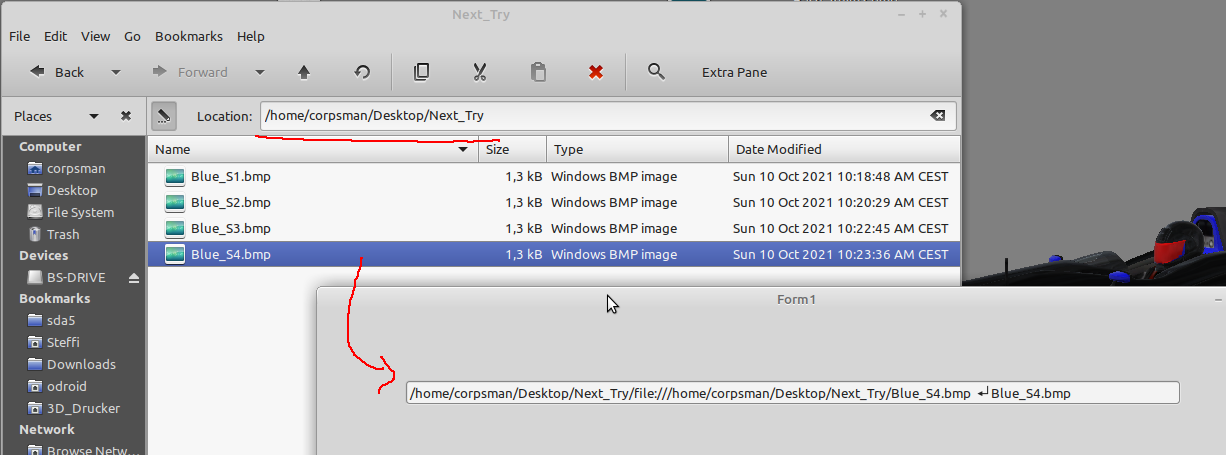Click the Back navigation button
Viewport: 1226px width, 455px height.
pyautogui.click(x=57, y=72)
